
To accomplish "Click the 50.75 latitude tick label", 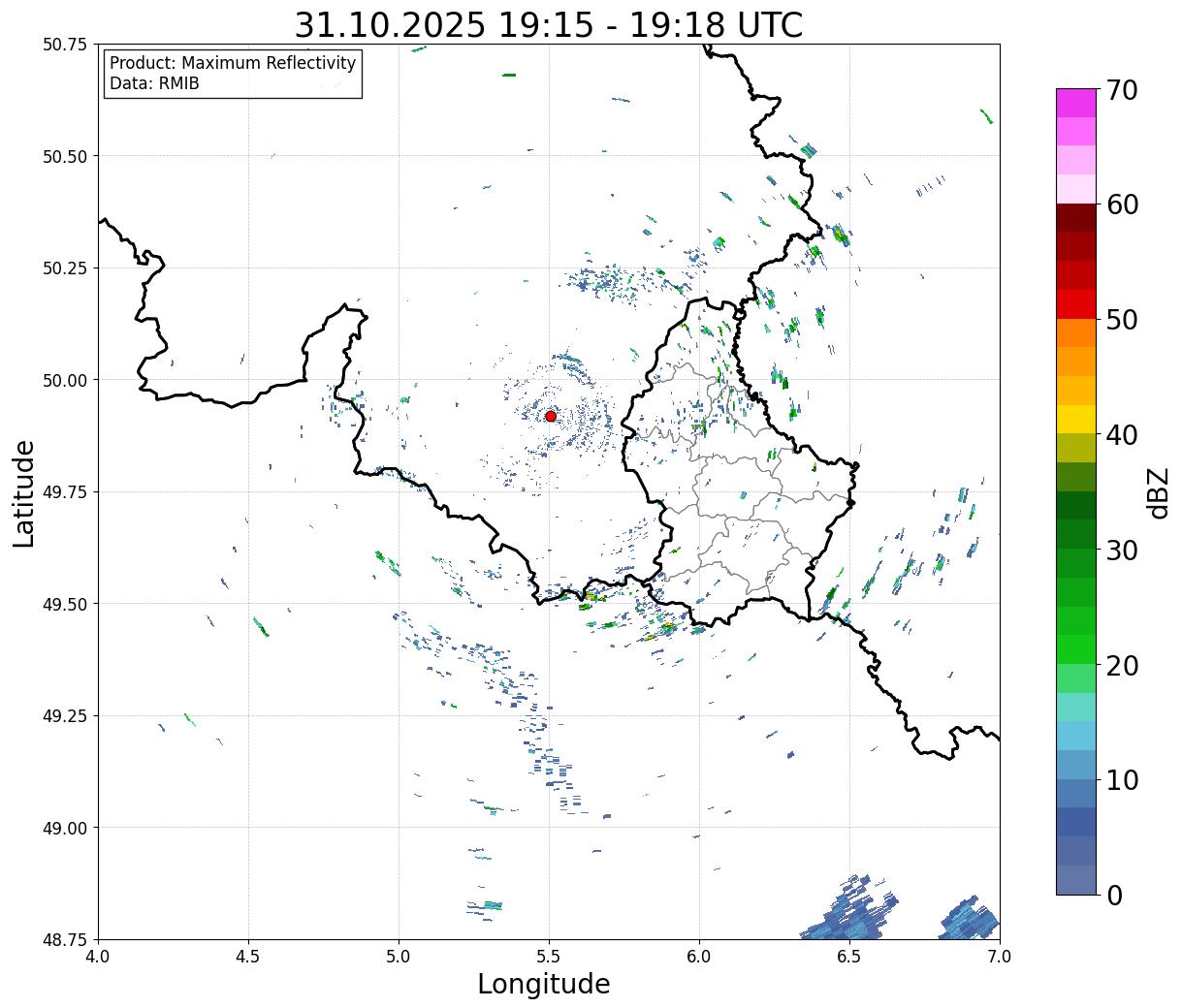I will click(x=64, y=45).
